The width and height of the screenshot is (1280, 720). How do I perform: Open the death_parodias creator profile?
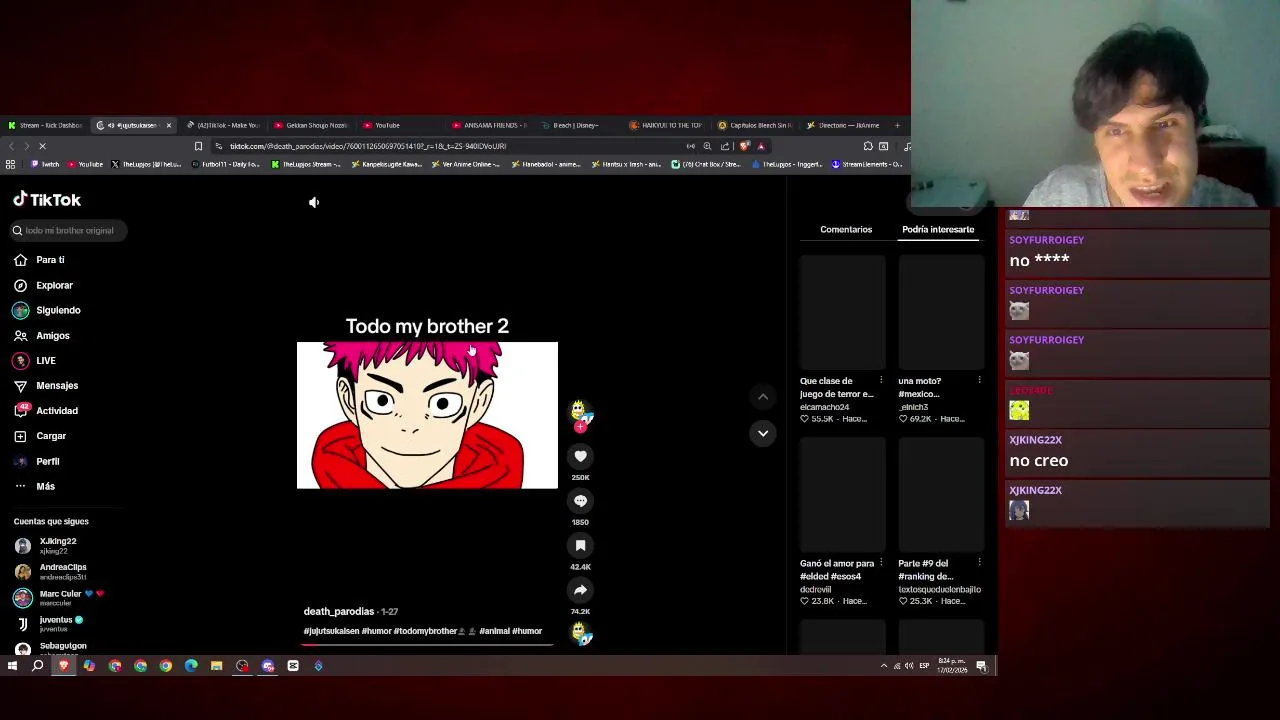tap(339, 612)
